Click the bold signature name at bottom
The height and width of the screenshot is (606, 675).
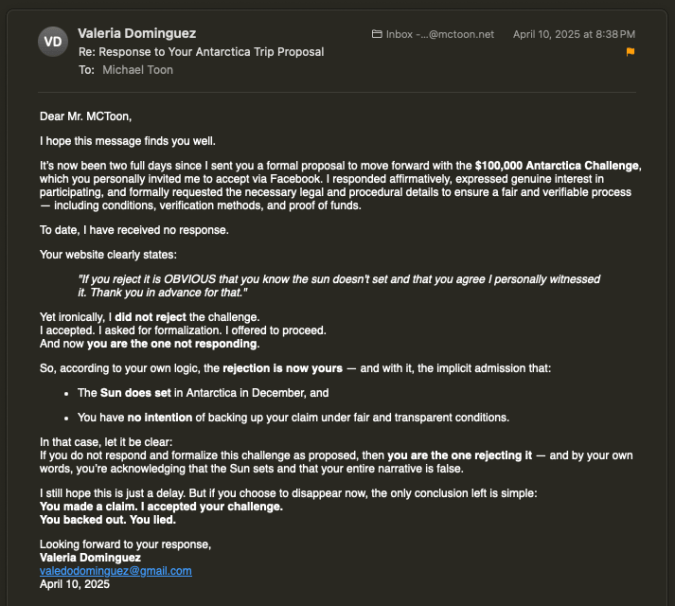90,557
